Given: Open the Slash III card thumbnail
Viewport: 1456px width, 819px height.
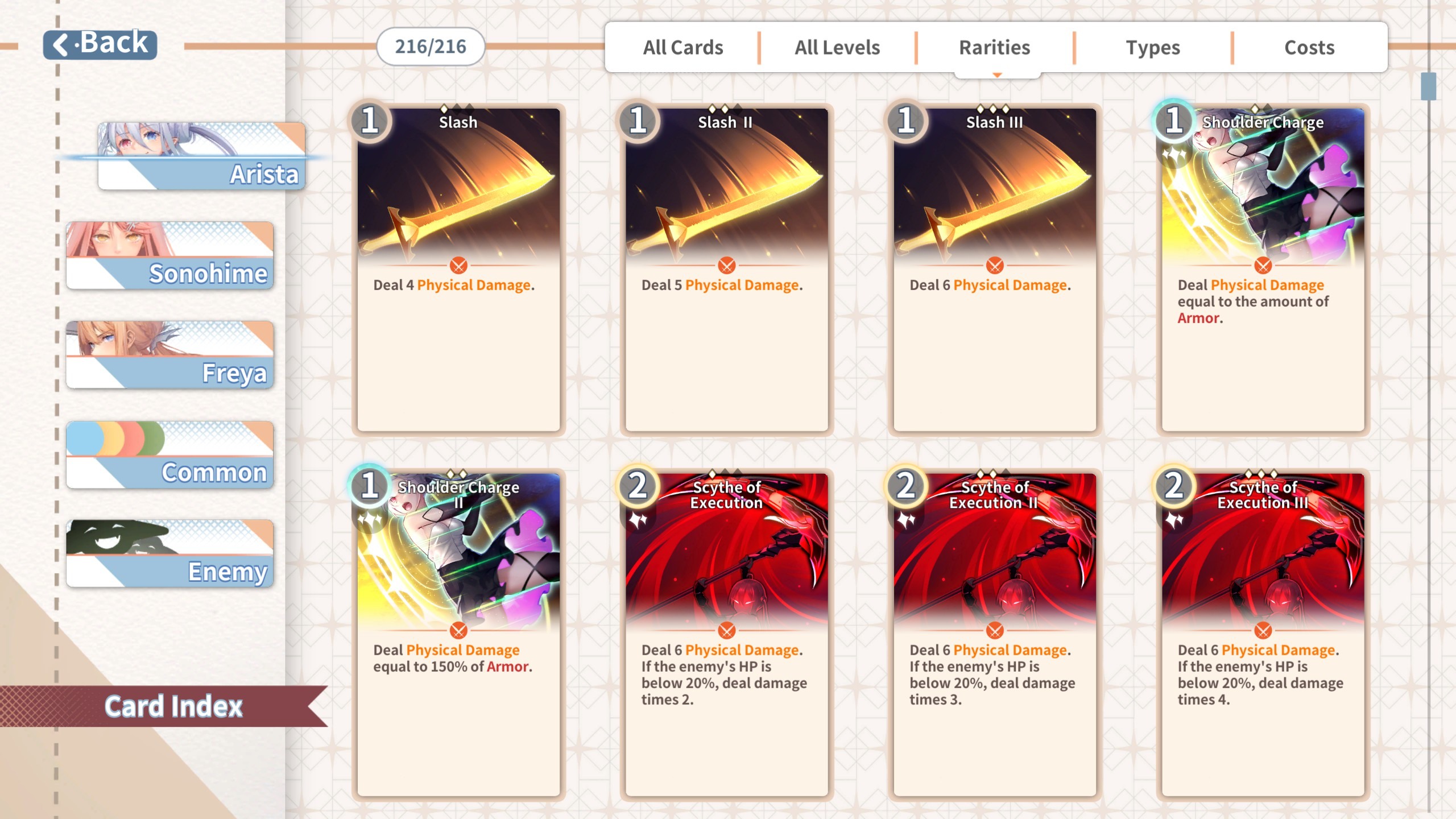Looking at the screenshot, I should coord(995,269).
